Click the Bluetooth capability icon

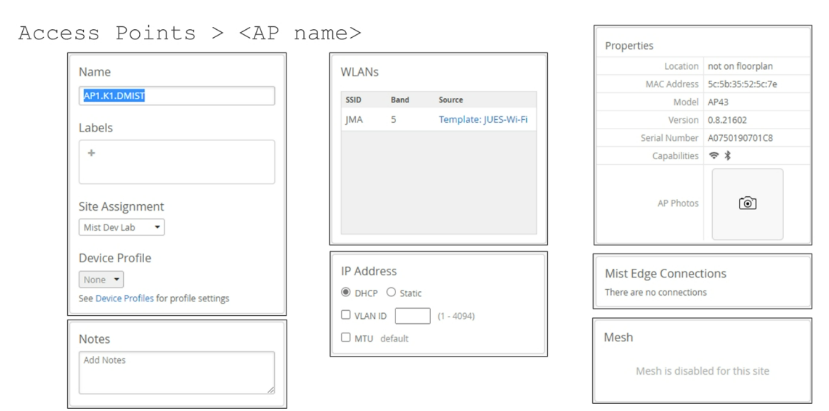728,156
